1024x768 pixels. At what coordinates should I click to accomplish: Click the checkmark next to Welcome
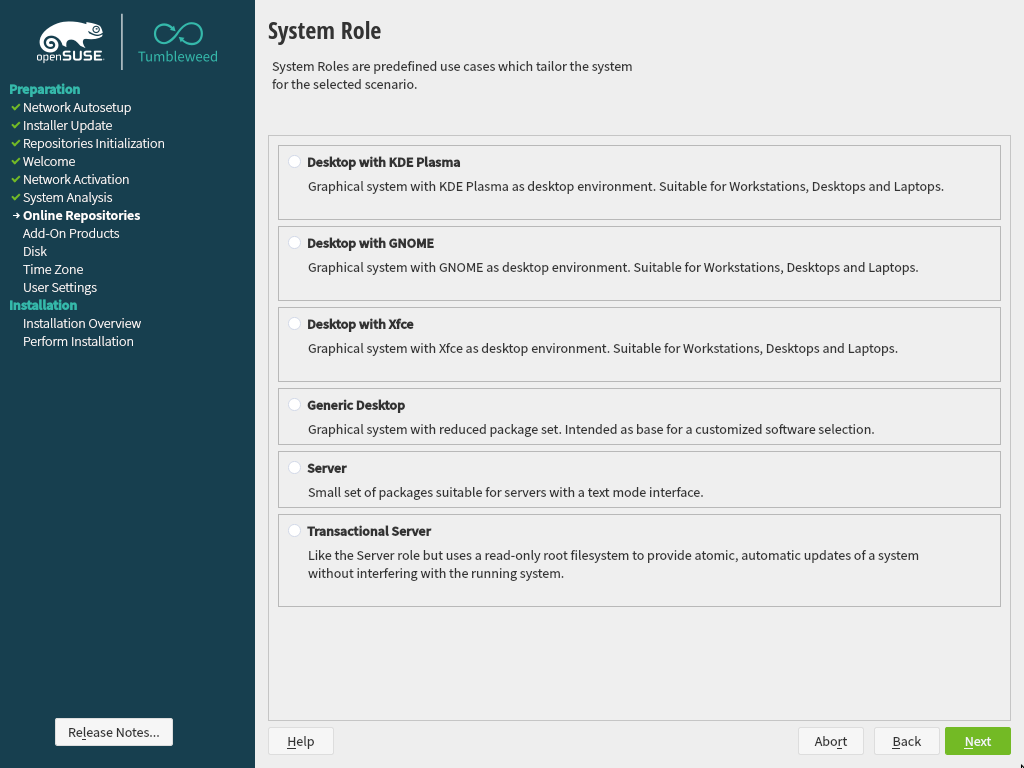tap(15, 161)
